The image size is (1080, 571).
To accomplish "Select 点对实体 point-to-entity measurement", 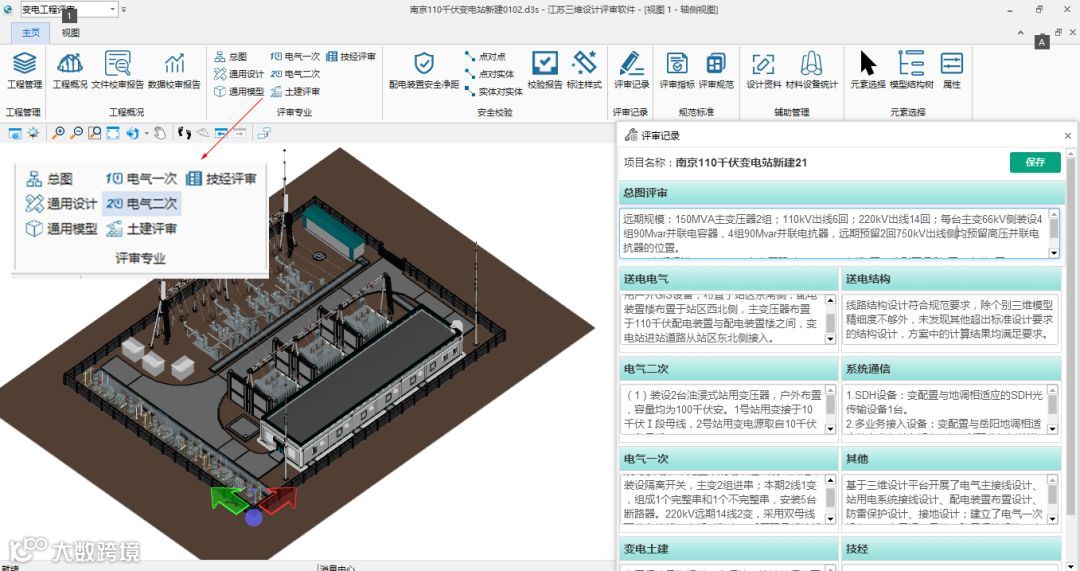I will point(490,74).
